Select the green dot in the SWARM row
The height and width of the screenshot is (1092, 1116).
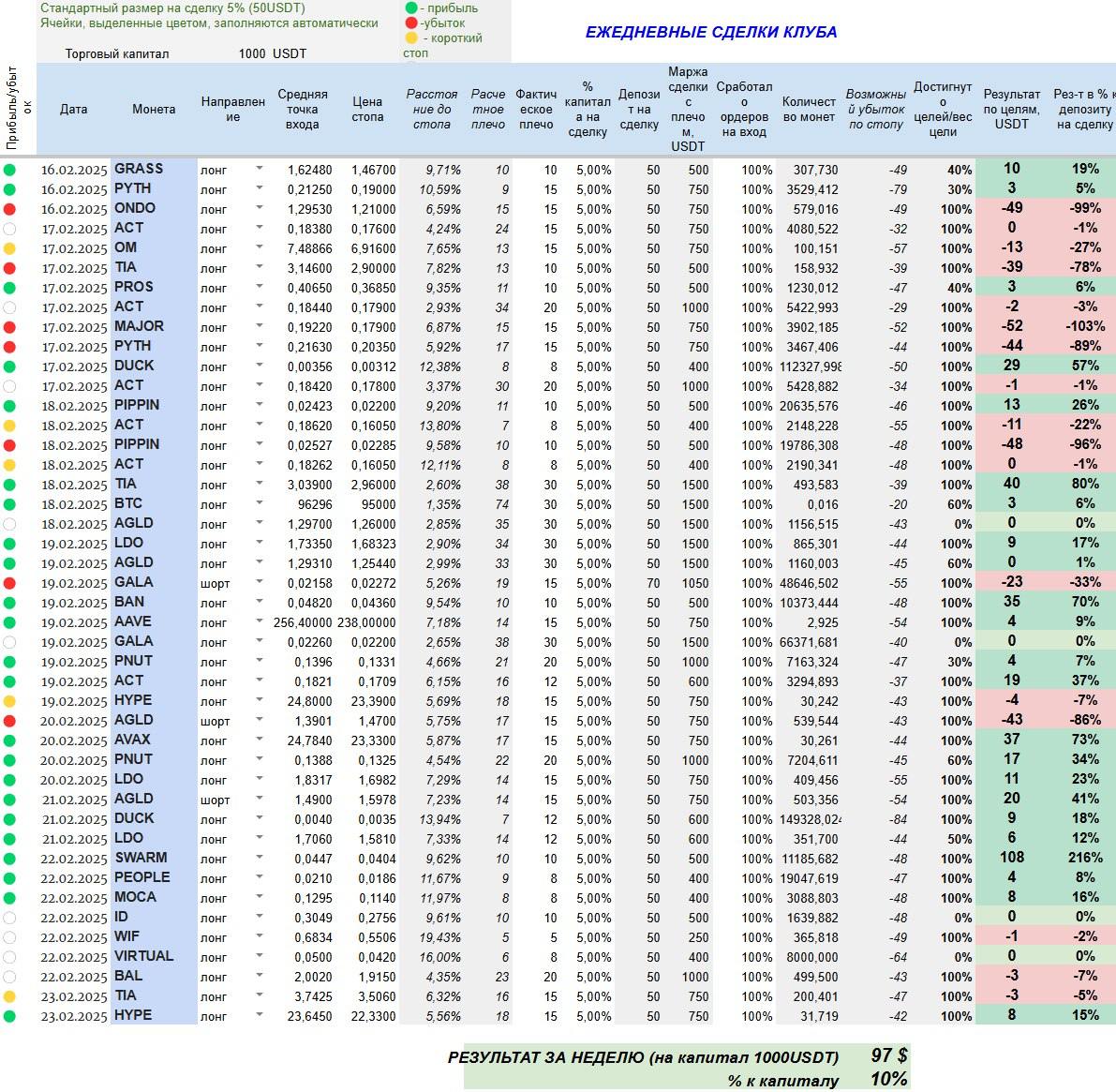[9, 860]
